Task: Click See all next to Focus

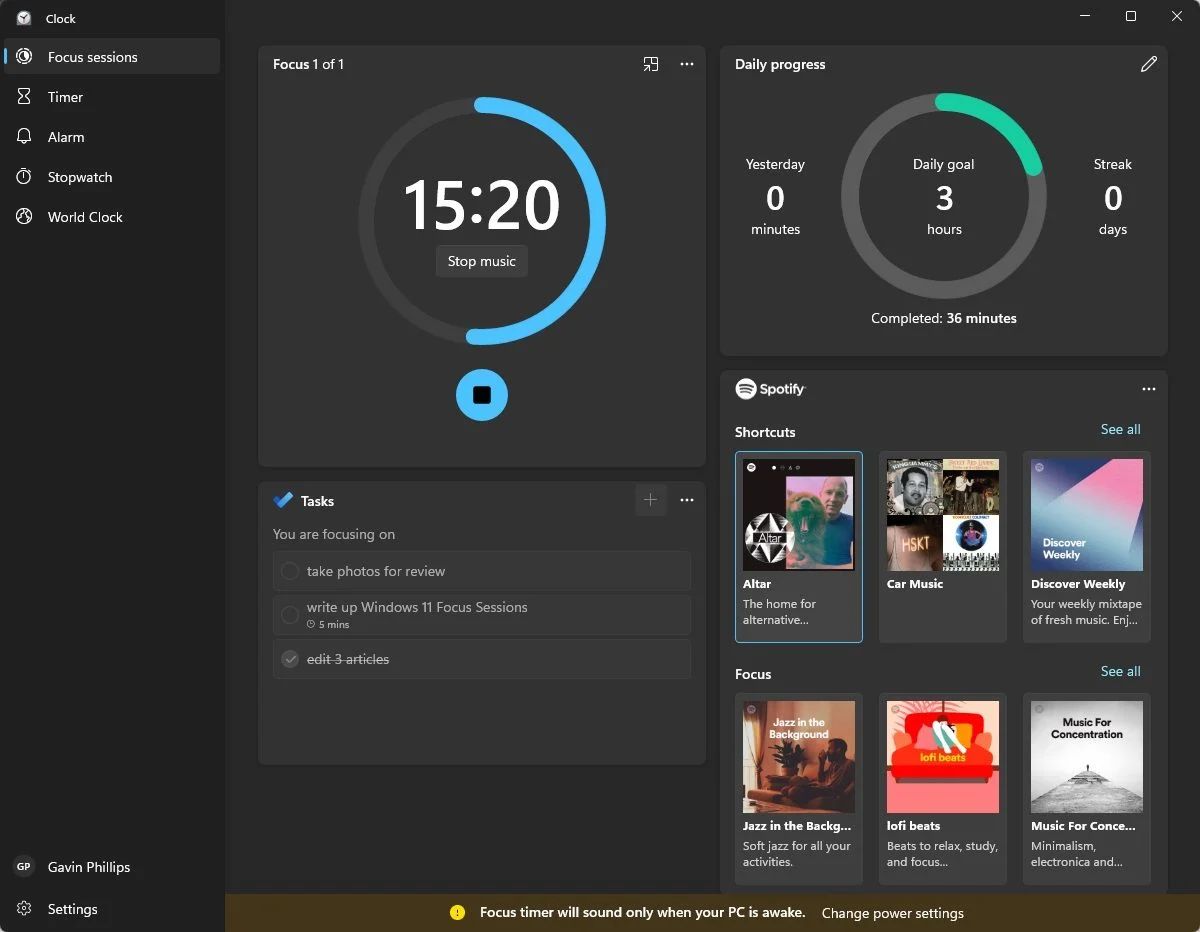Action: (x=1120, y=671)
